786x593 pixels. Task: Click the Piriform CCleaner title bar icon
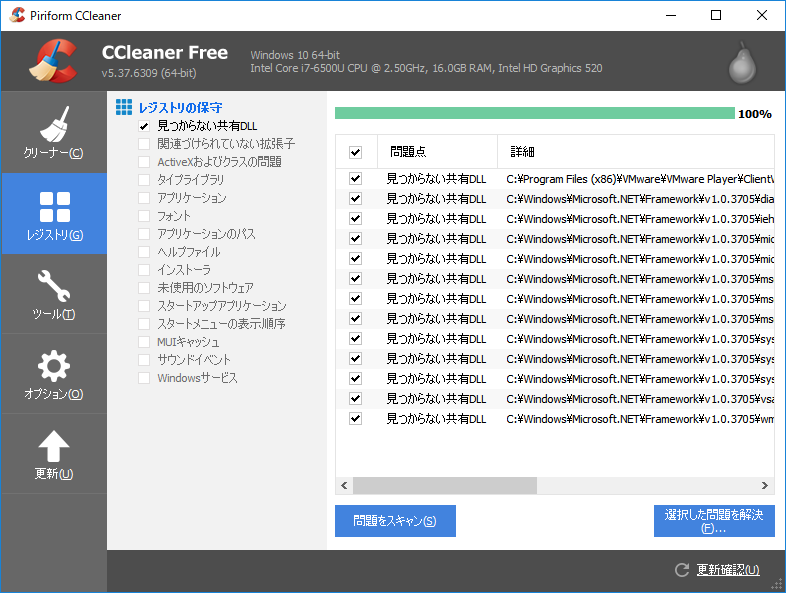click(x=17, y=16)
